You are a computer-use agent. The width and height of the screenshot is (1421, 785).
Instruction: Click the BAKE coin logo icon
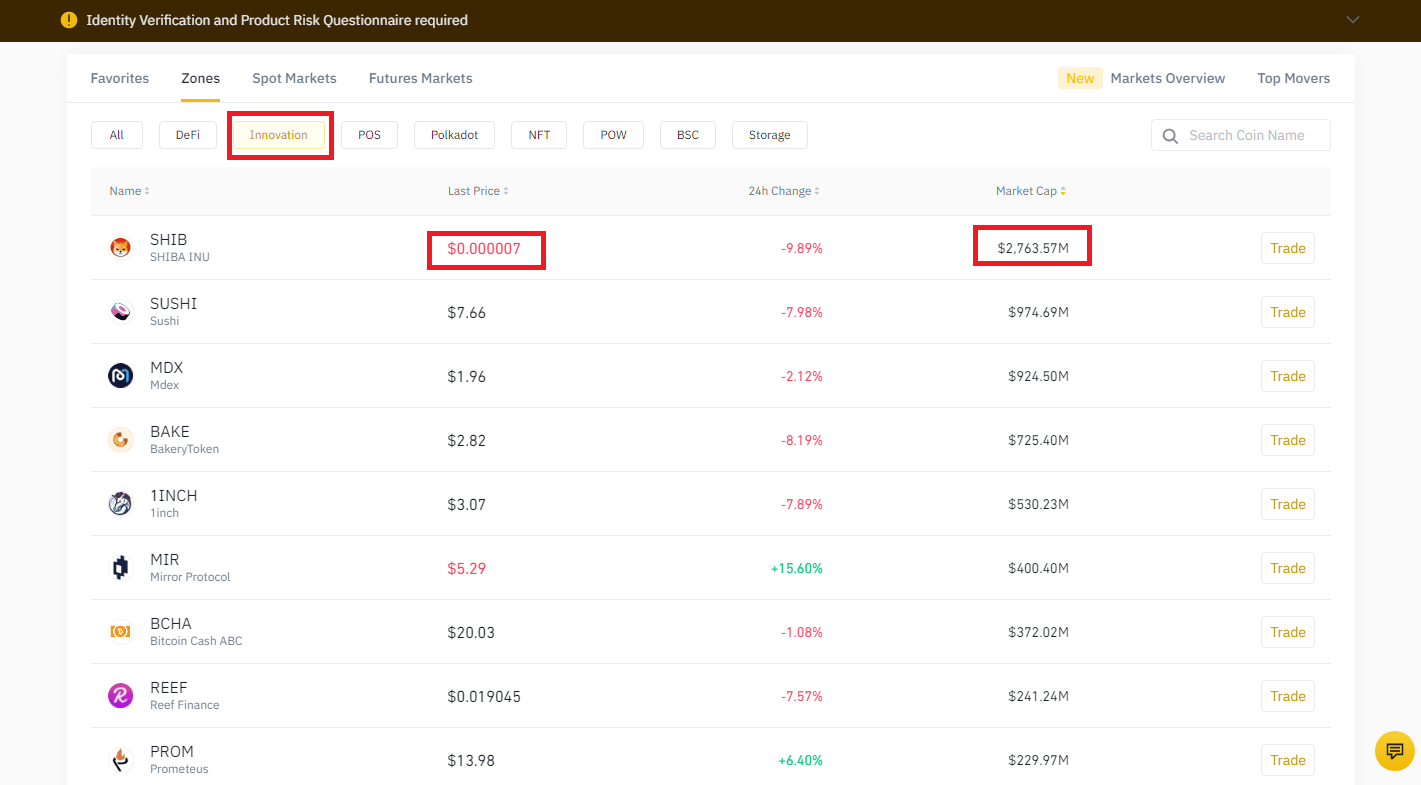click(x=120, y=440)
